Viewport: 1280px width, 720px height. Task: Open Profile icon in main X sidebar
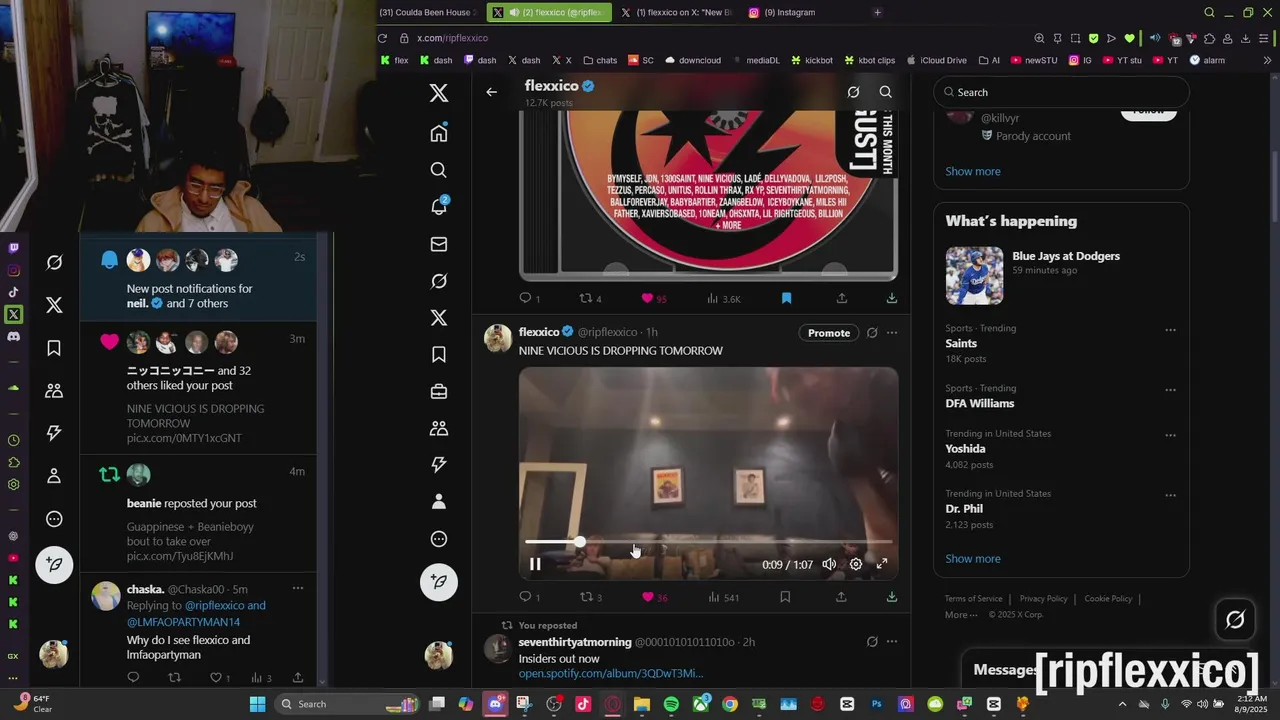pyautogui.click(x=438, y=502)
